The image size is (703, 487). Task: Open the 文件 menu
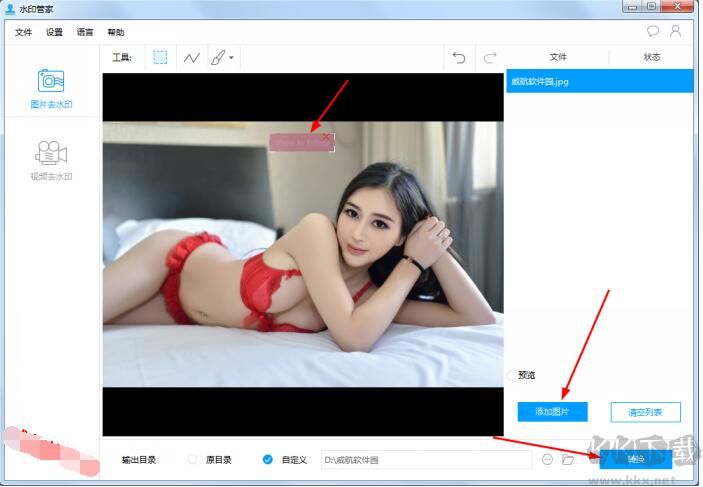[23, 32]
